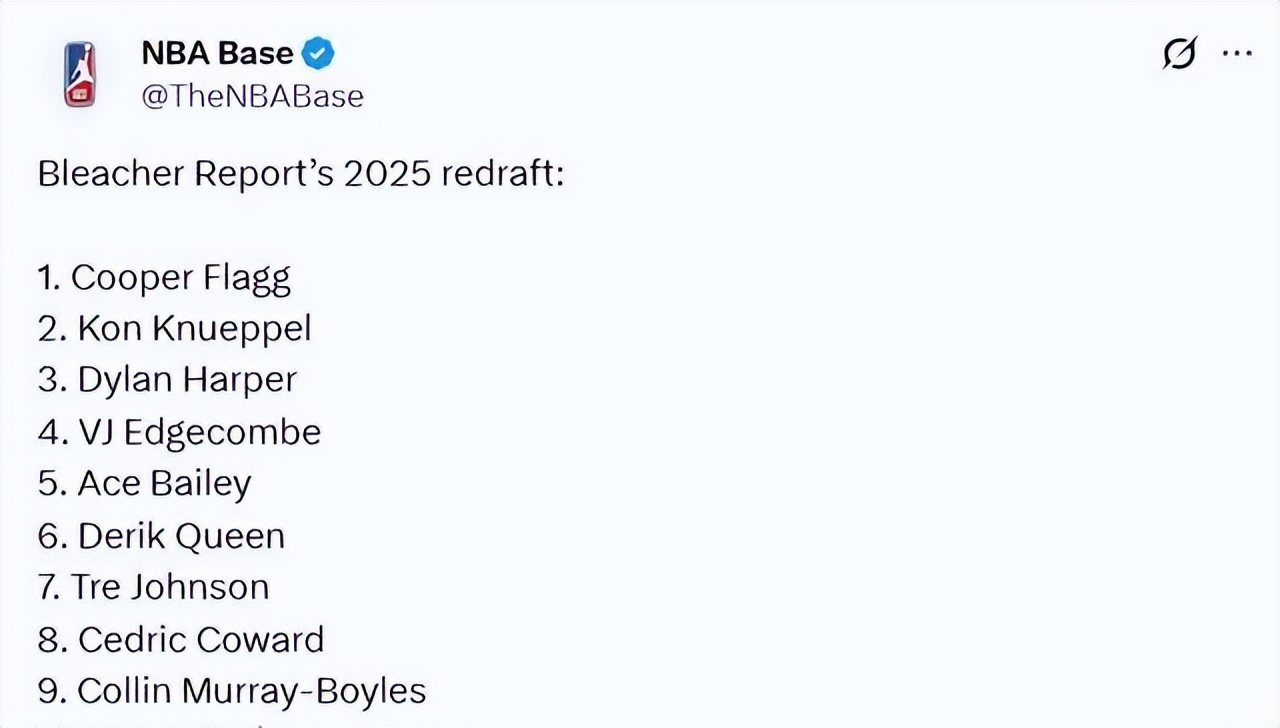Open the NBA Base display name
The image size is (1280, 728).
(217, 53)
